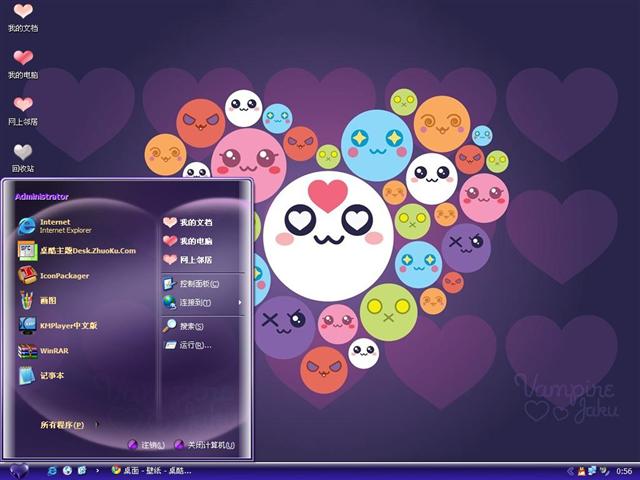The height and width of the screenshot is (480, 640).
Task: Click the network computers tray icon
Action: click(592, 471)
